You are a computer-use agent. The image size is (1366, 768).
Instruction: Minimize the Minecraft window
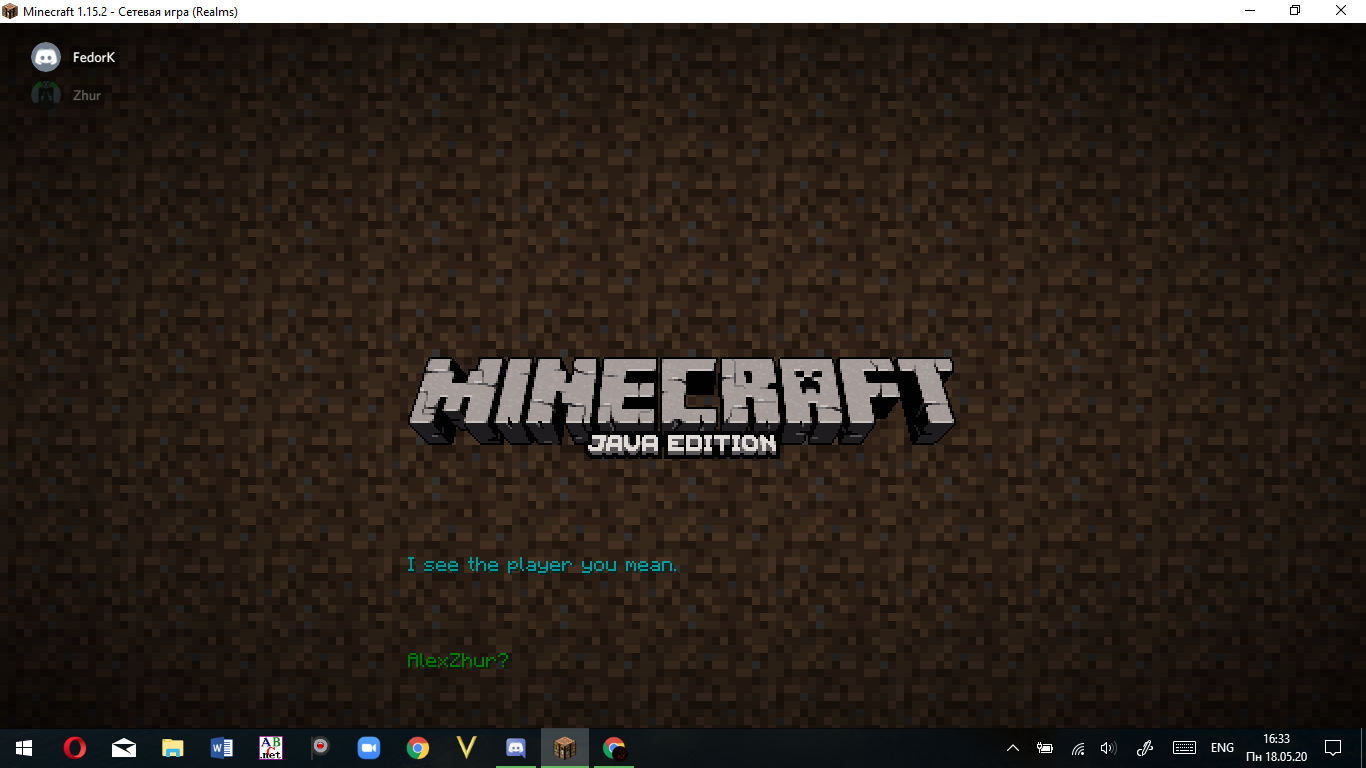1250,11
